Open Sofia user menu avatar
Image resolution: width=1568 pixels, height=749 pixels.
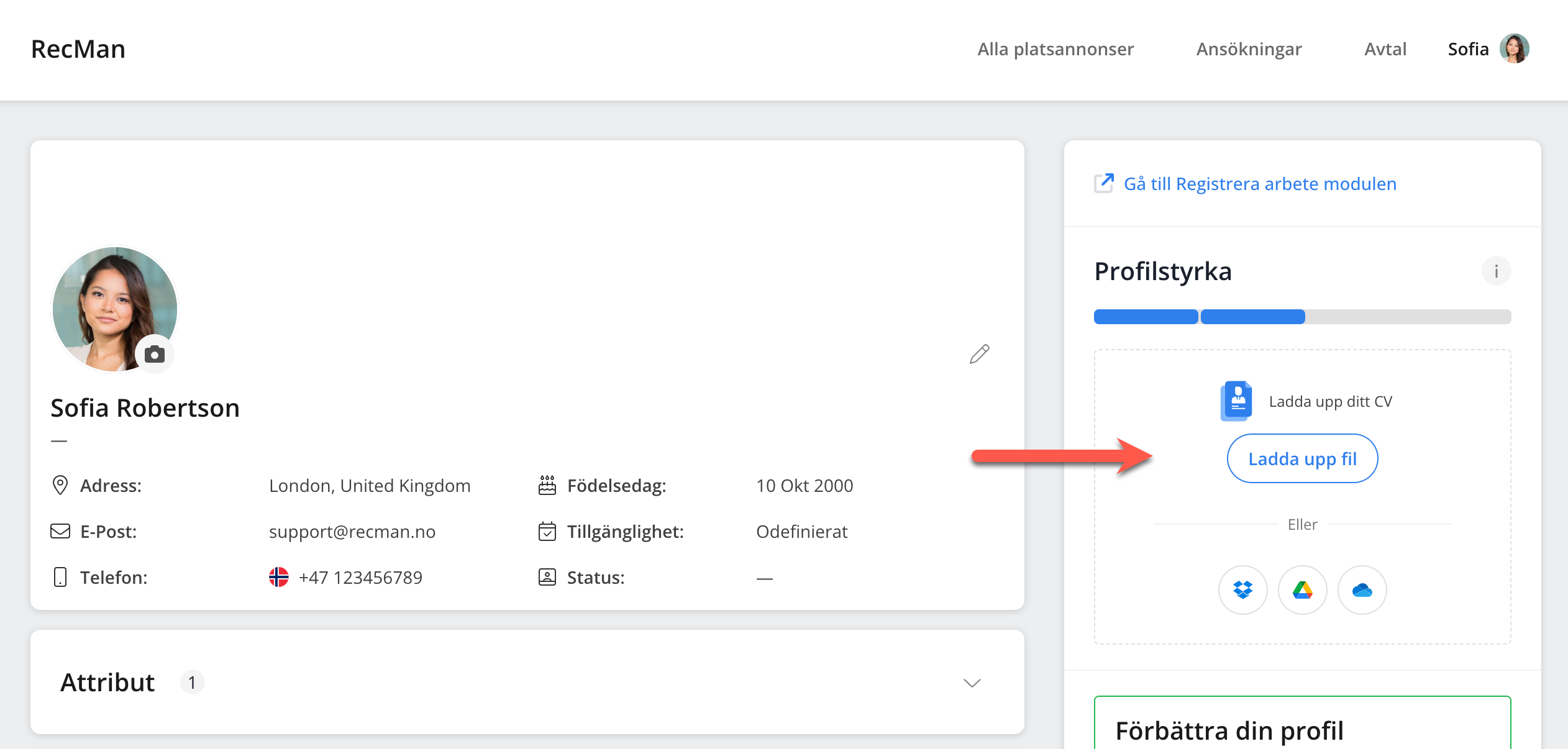1514,48
